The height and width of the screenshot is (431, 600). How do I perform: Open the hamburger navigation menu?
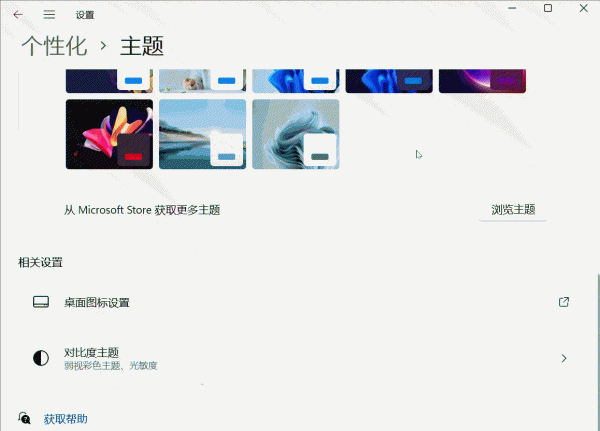click(x=49, y=15)
